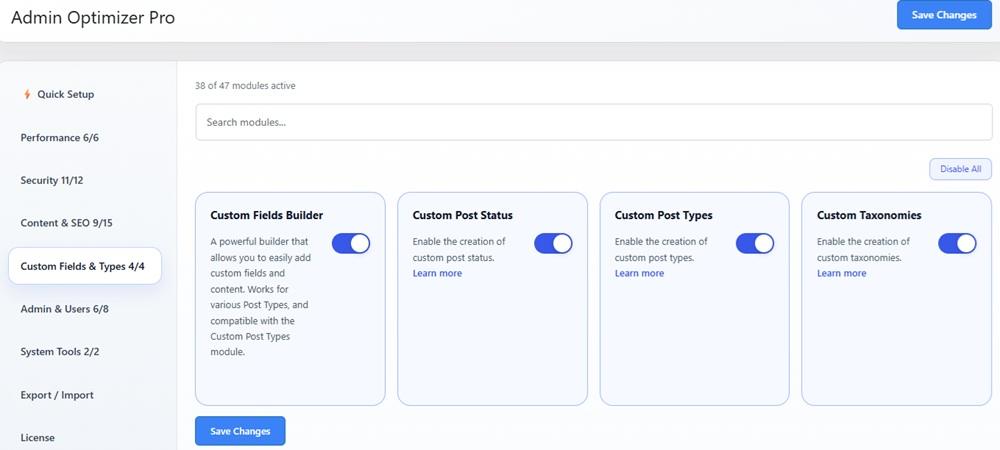Click the Custom Post Status card title

(x=462, y=215)
